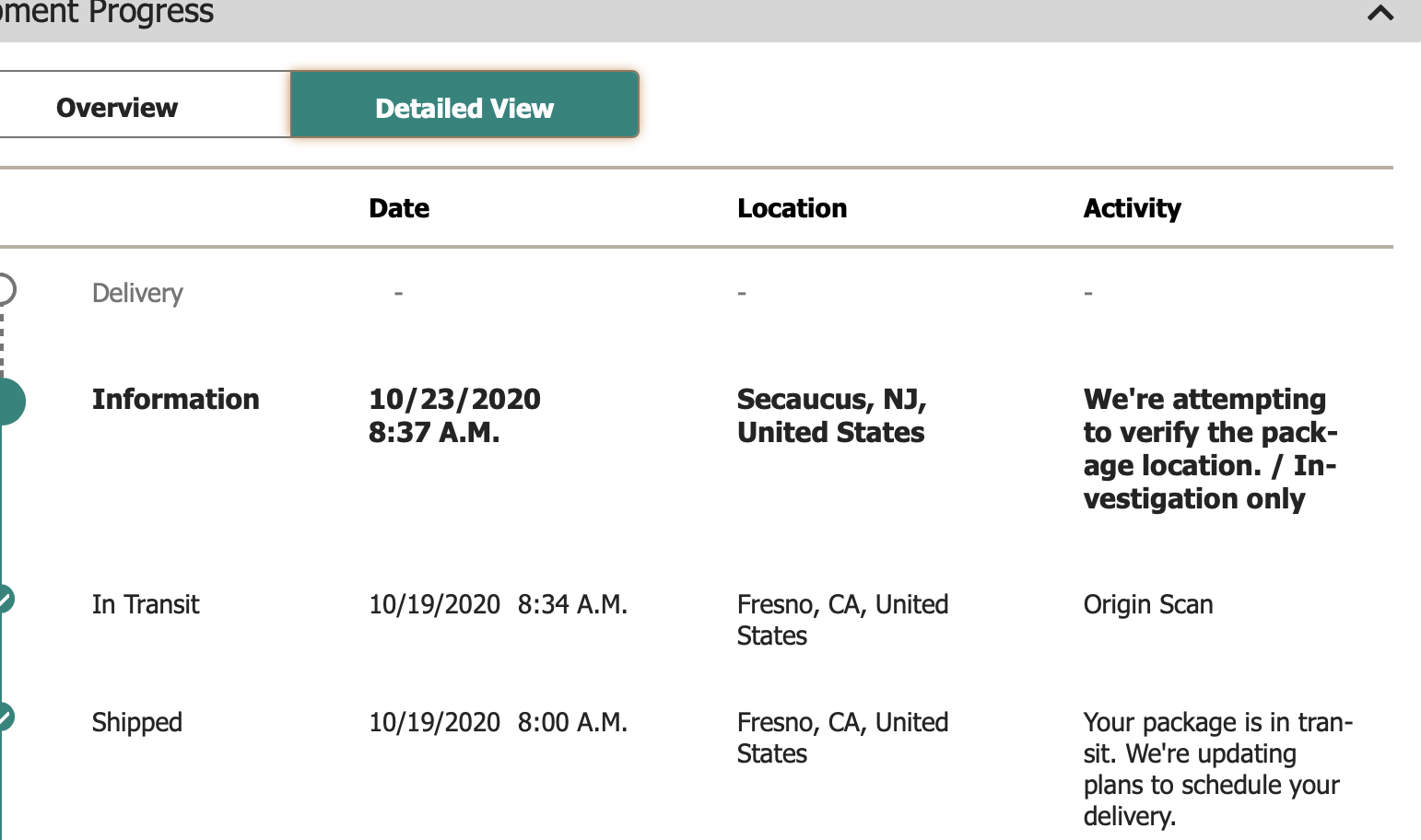Image resolution: width=1421 pixels, height=840 pixels.
Task: Click the empty Delivery status circle
Action: click(x=5, y=289)
